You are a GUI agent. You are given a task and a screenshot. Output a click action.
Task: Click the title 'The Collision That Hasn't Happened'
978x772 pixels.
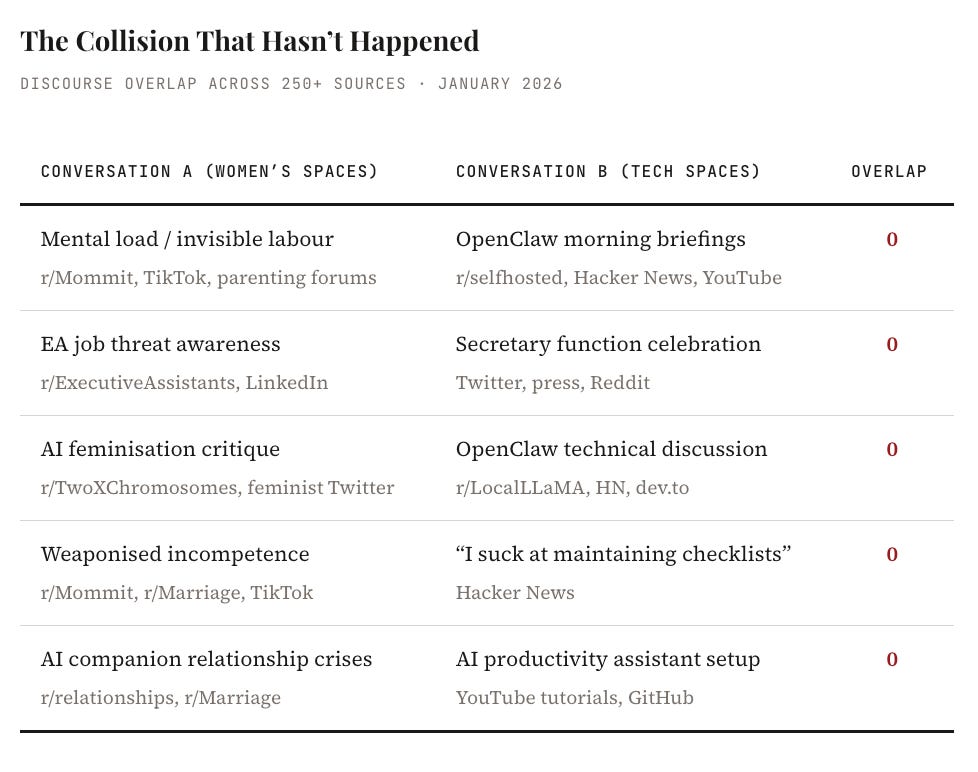coord(249,42)
